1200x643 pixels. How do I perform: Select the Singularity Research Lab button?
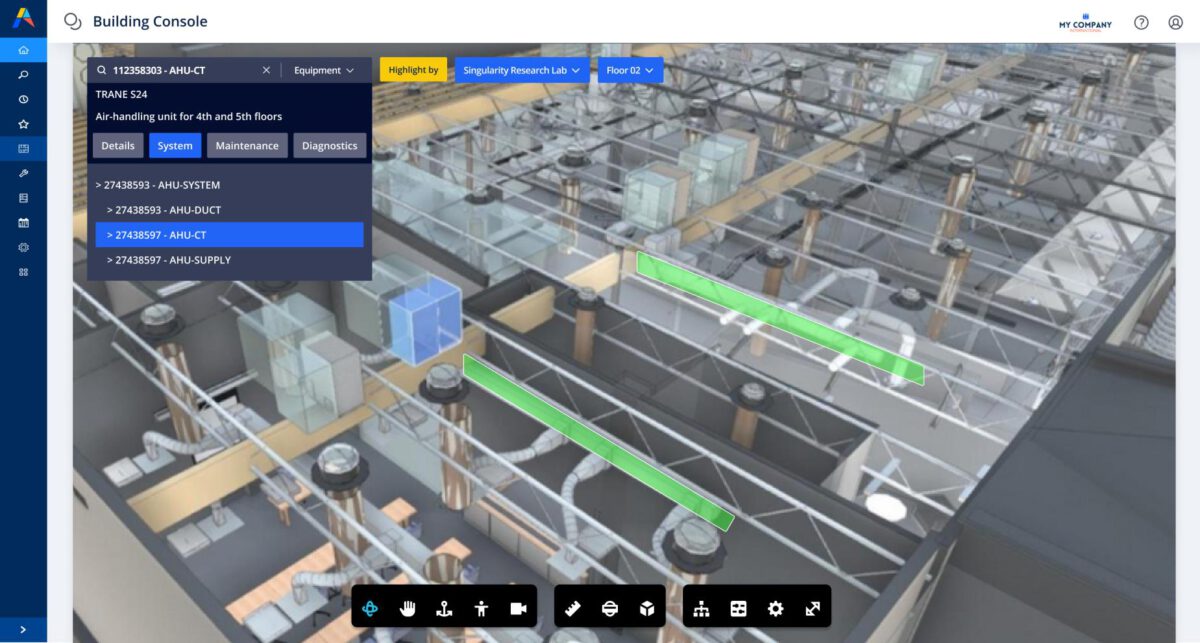[520, 70]
